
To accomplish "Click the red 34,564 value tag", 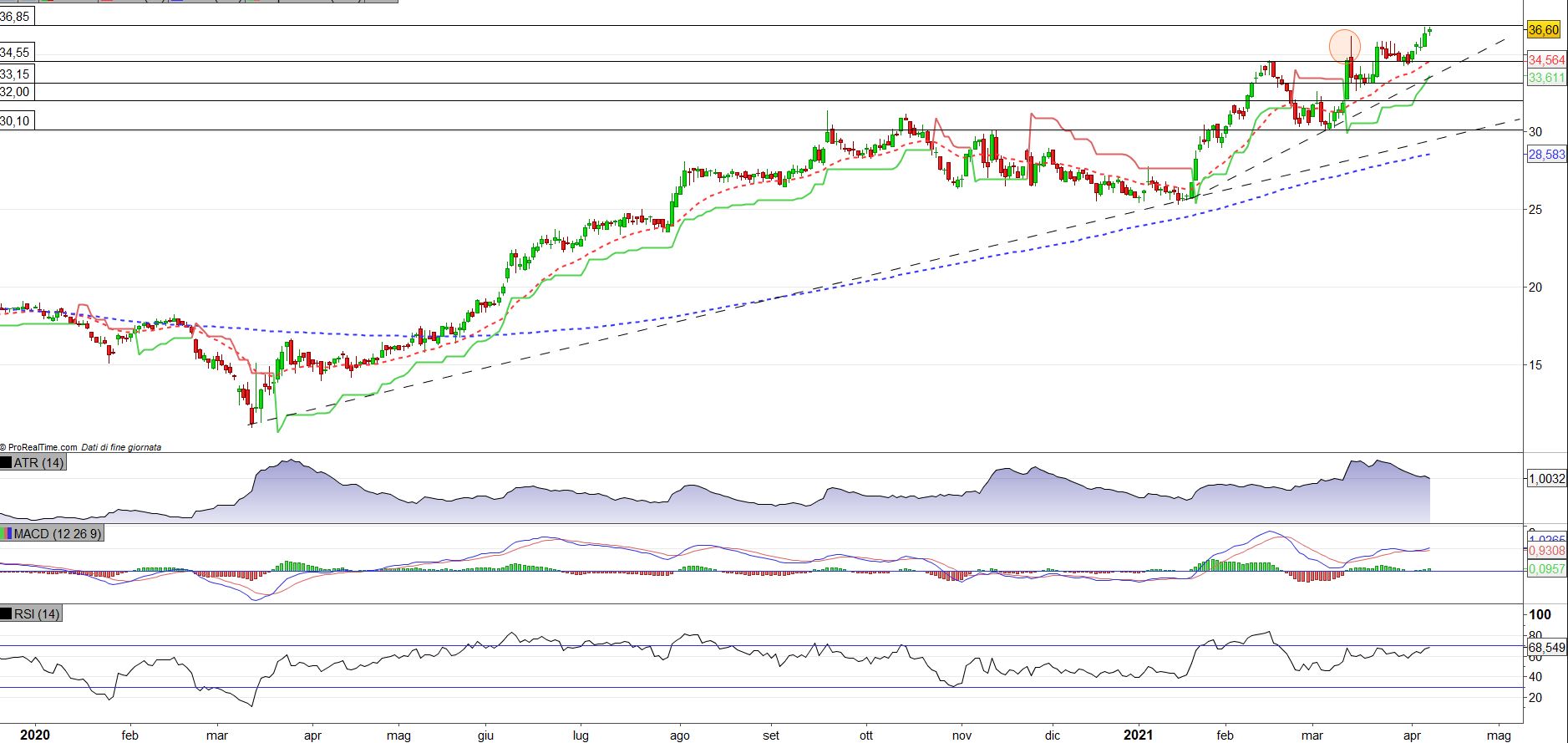I will (x=1546, y=60).
